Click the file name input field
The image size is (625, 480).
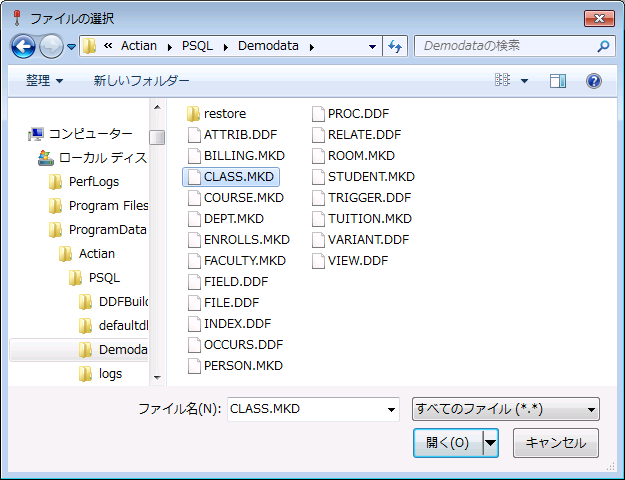point(304,409)
